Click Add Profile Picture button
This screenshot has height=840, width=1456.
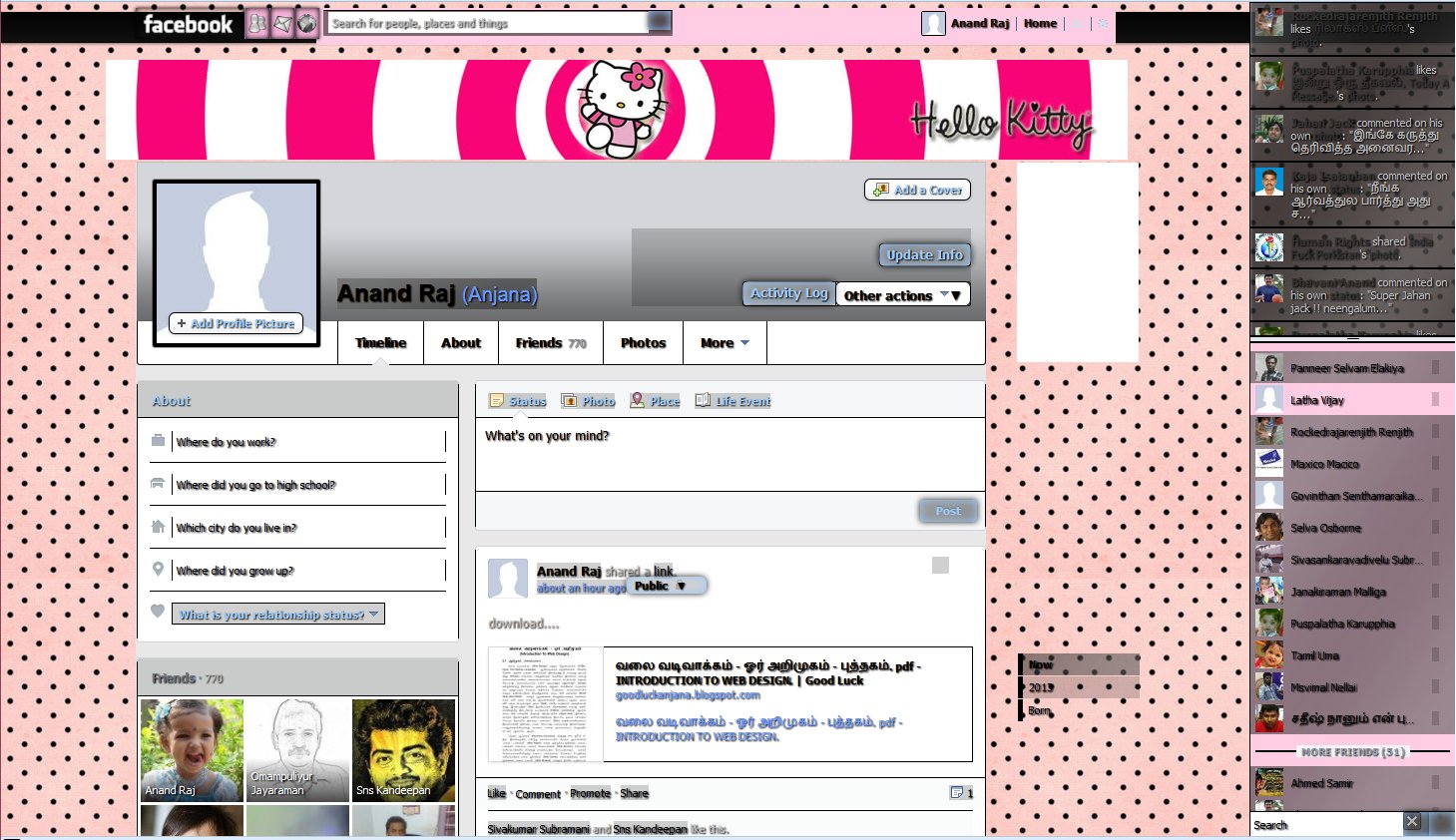click(237, 323)
